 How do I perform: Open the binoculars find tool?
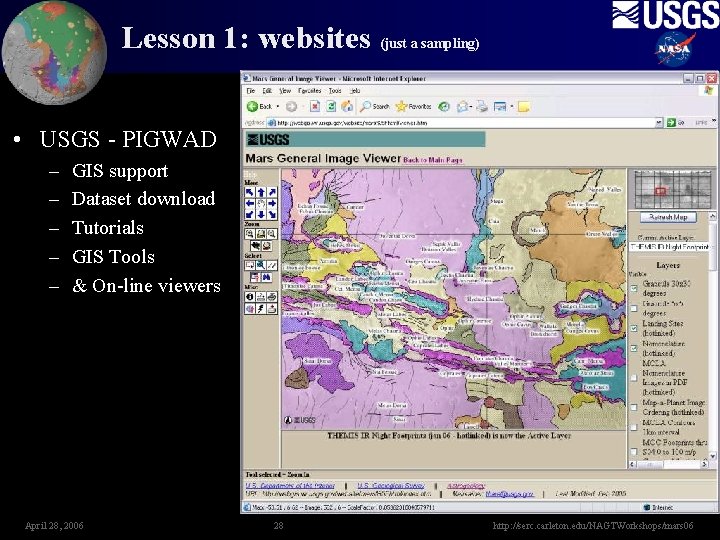tap(266, 277)
